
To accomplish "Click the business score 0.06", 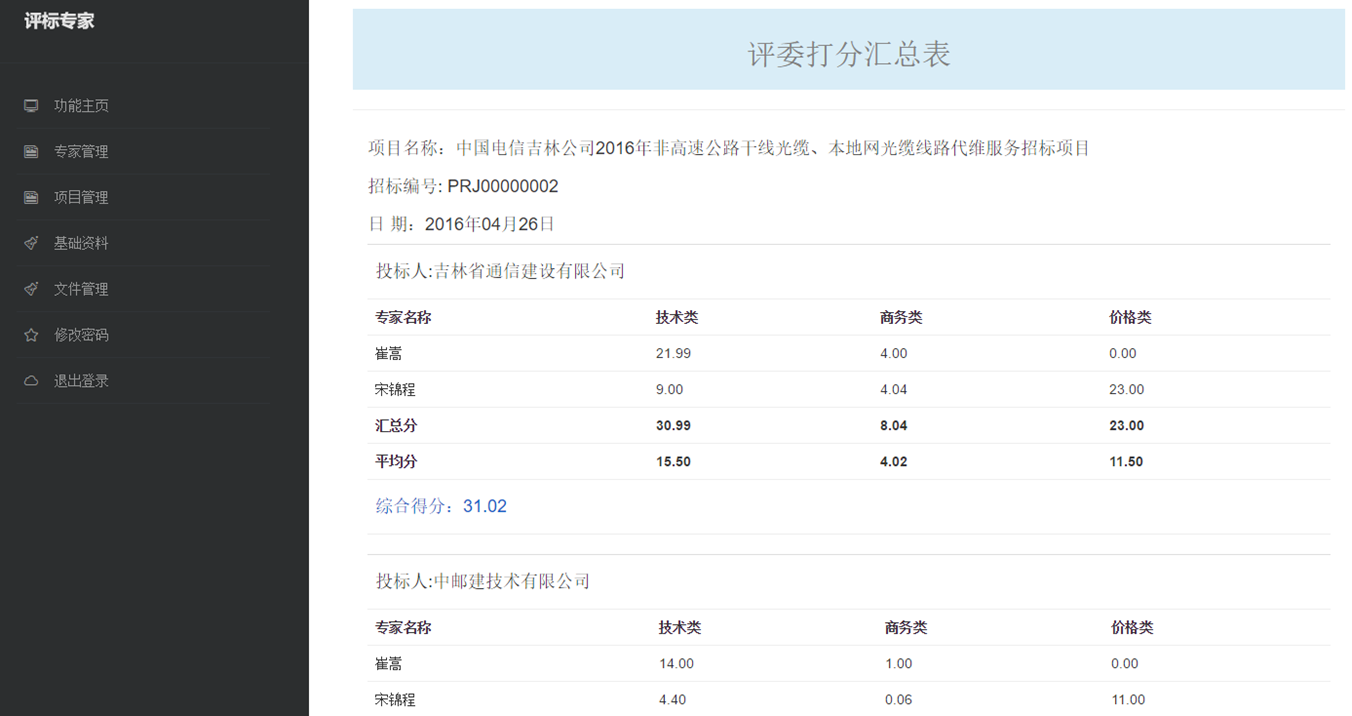I will 899,700.
